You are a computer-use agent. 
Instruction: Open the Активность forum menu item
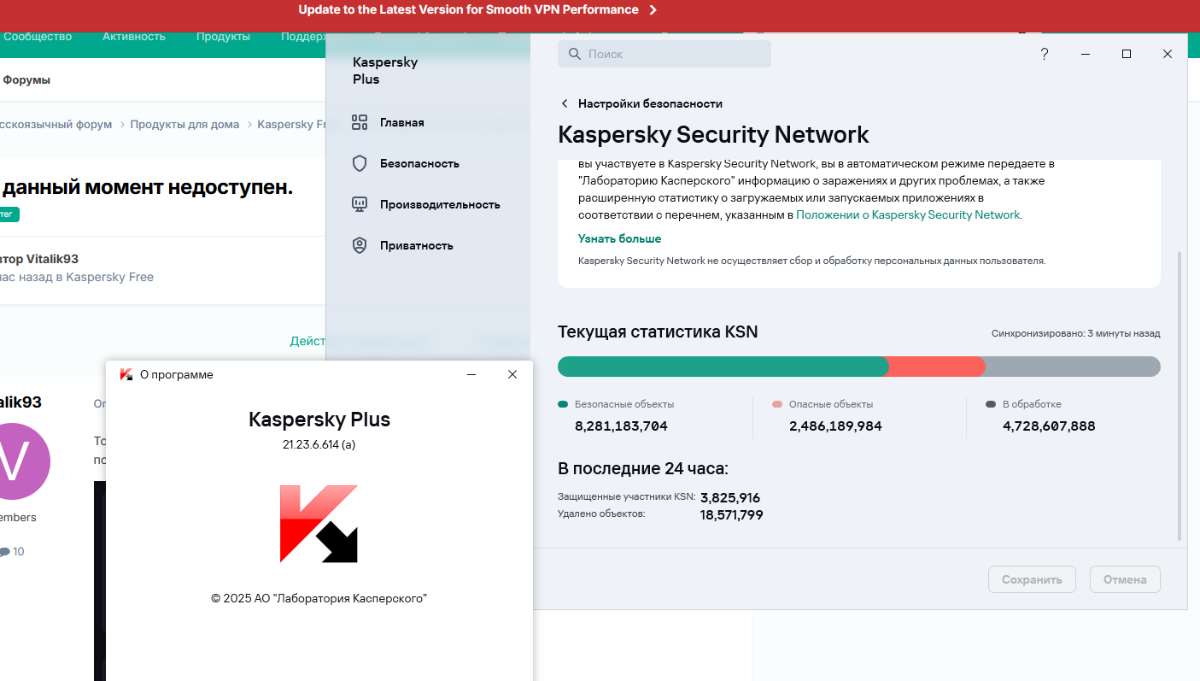[x=133, y=36]
